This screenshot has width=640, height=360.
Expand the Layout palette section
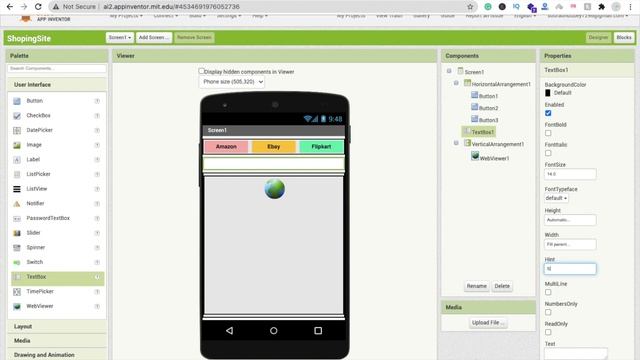(x=57, y=327)
